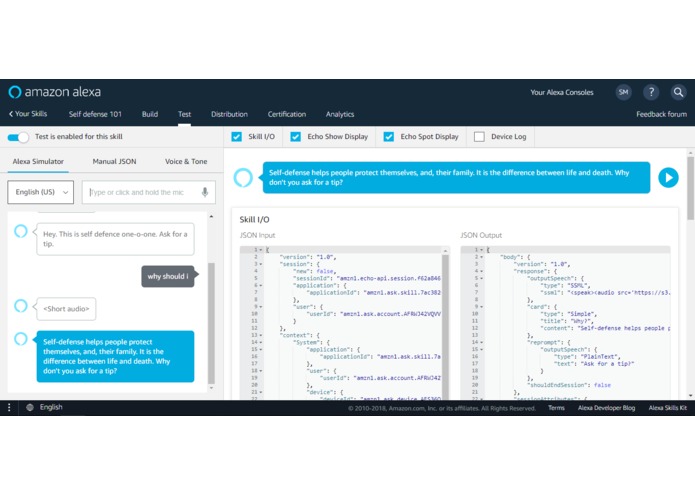Image resolution: width=695 pixels, height=494 pixels.
Task: Open the Self defense 101 skill tab
Action: [95, 114]
